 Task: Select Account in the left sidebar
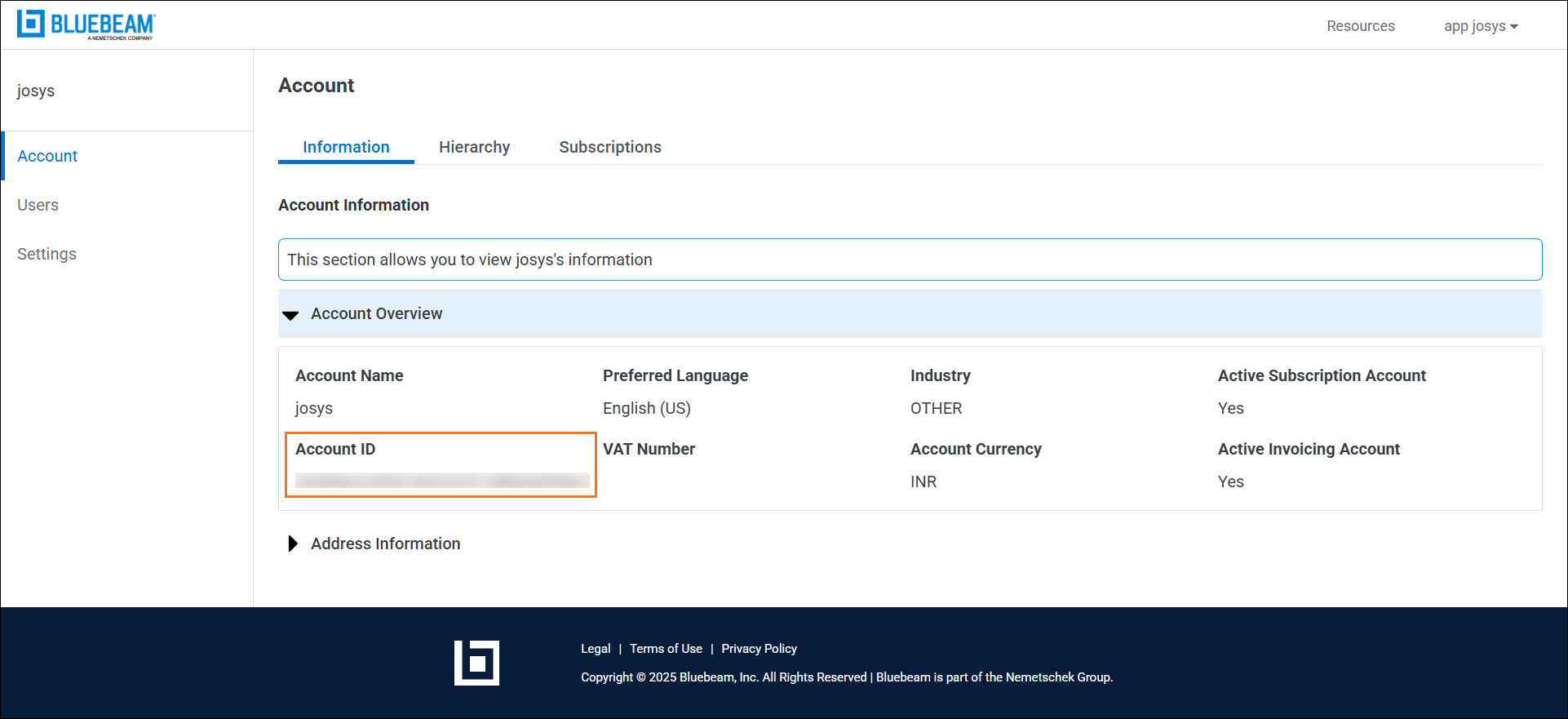point(47,156)
